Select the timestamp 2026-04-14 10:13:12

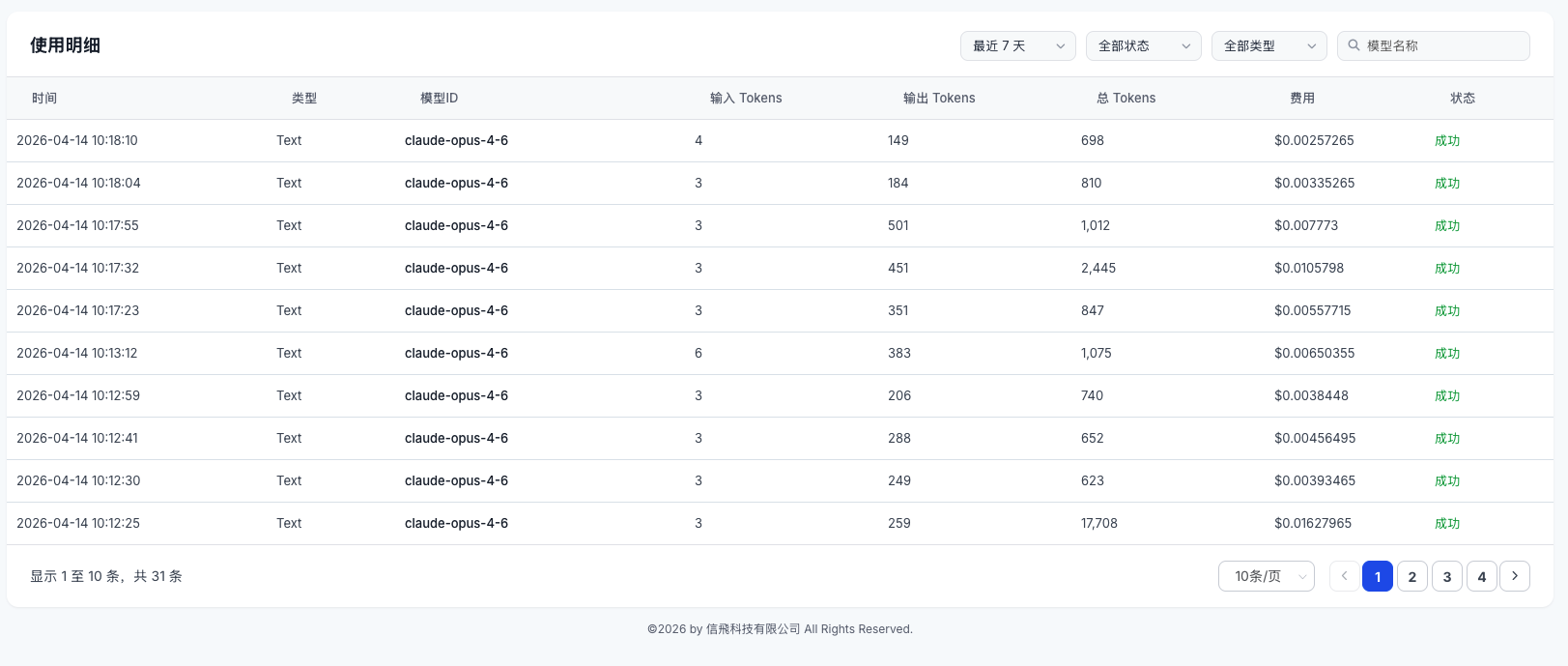pos(77,354)
